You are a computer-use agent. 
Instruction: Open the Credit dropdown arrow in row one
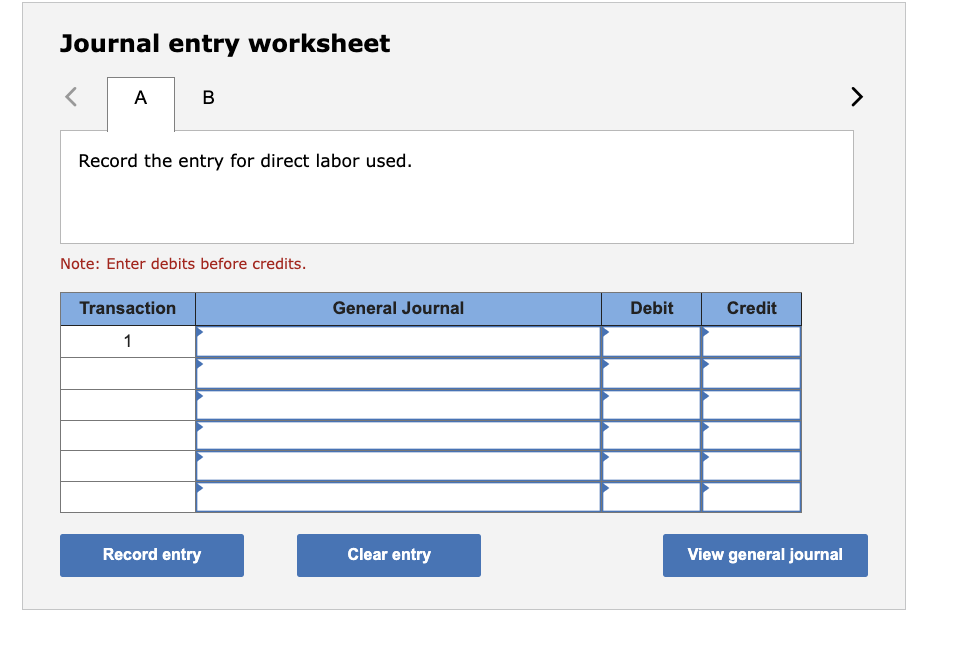tap(705, 330)
